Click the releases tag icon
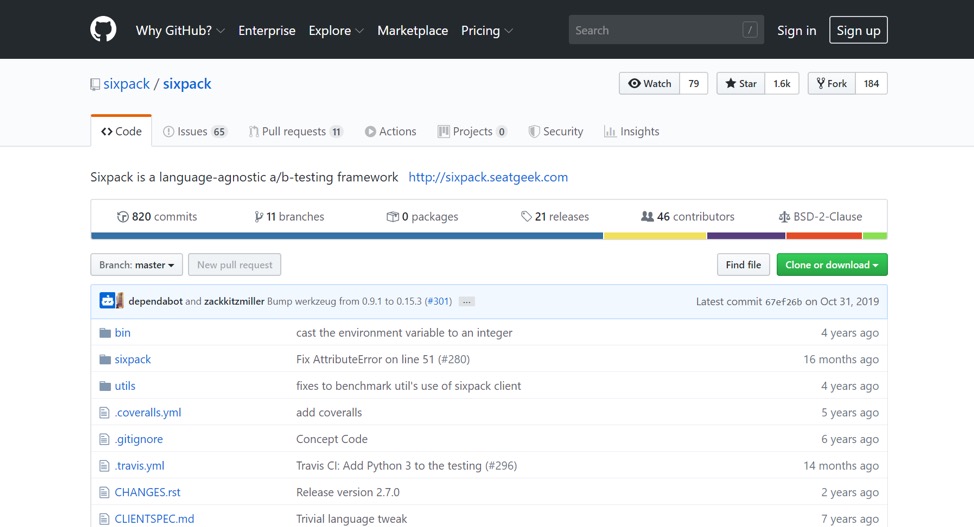The width and height of the screenshot is (974, 527). pos(526,217)
